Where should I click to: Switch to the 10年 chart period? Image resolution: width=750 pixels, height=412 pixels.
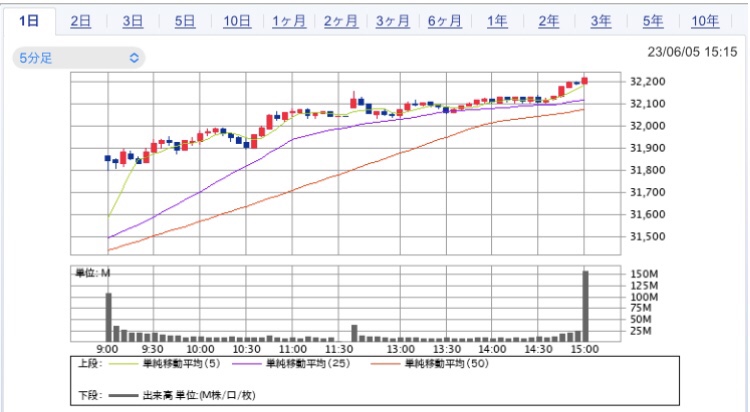(705, 21)
